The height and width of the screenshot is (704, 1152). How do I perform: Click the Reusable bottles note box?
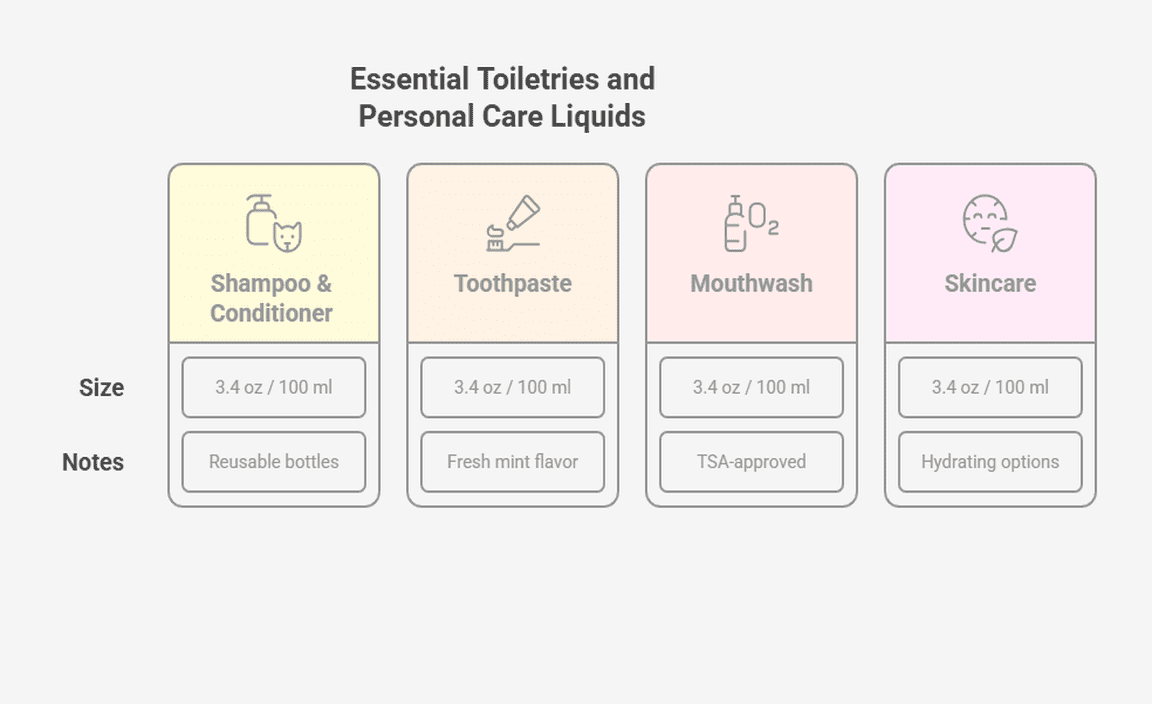coord(274,462)
